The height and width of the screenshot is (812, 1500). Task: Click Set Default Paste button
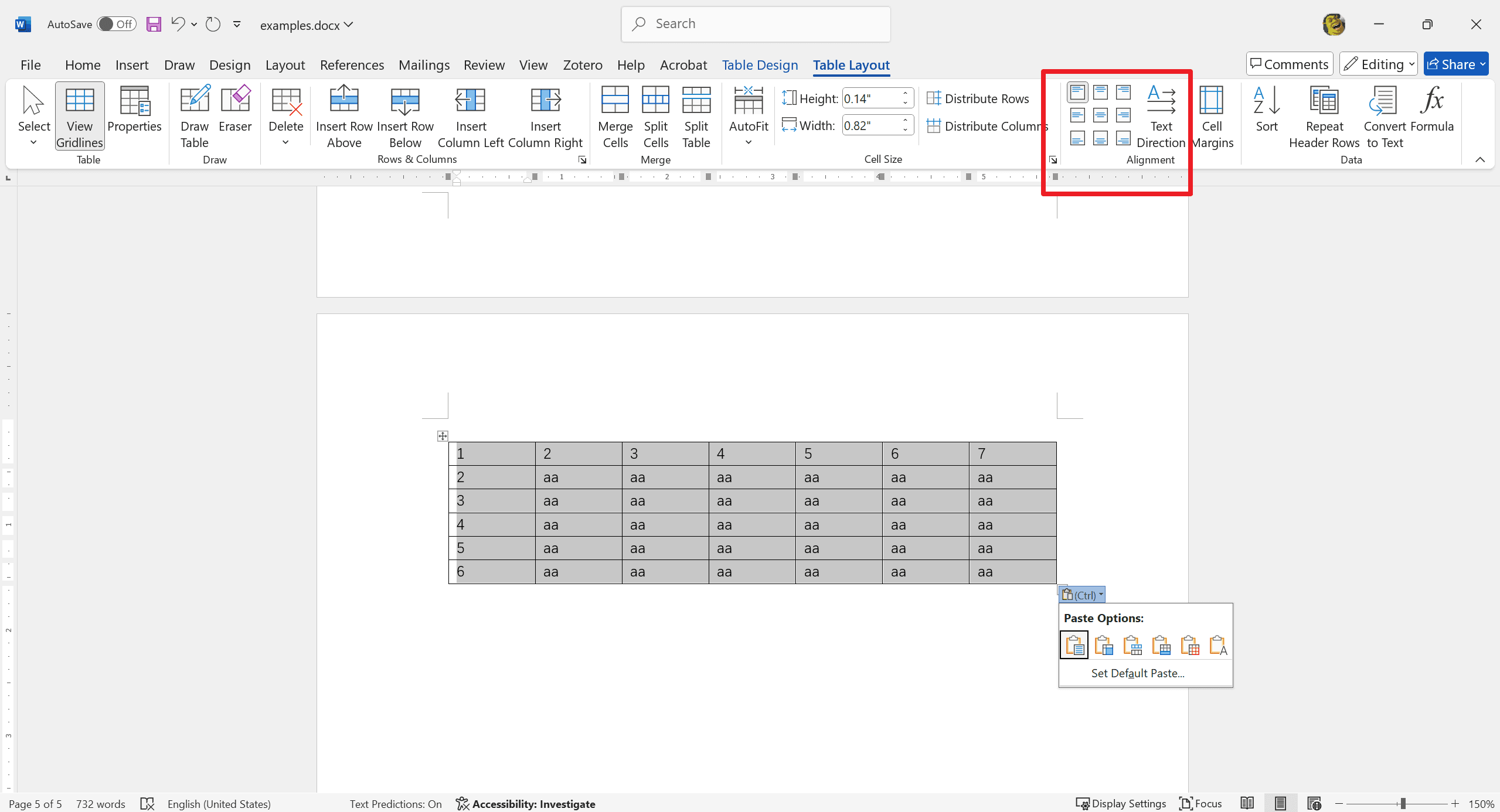click(x=1138, y=672)
